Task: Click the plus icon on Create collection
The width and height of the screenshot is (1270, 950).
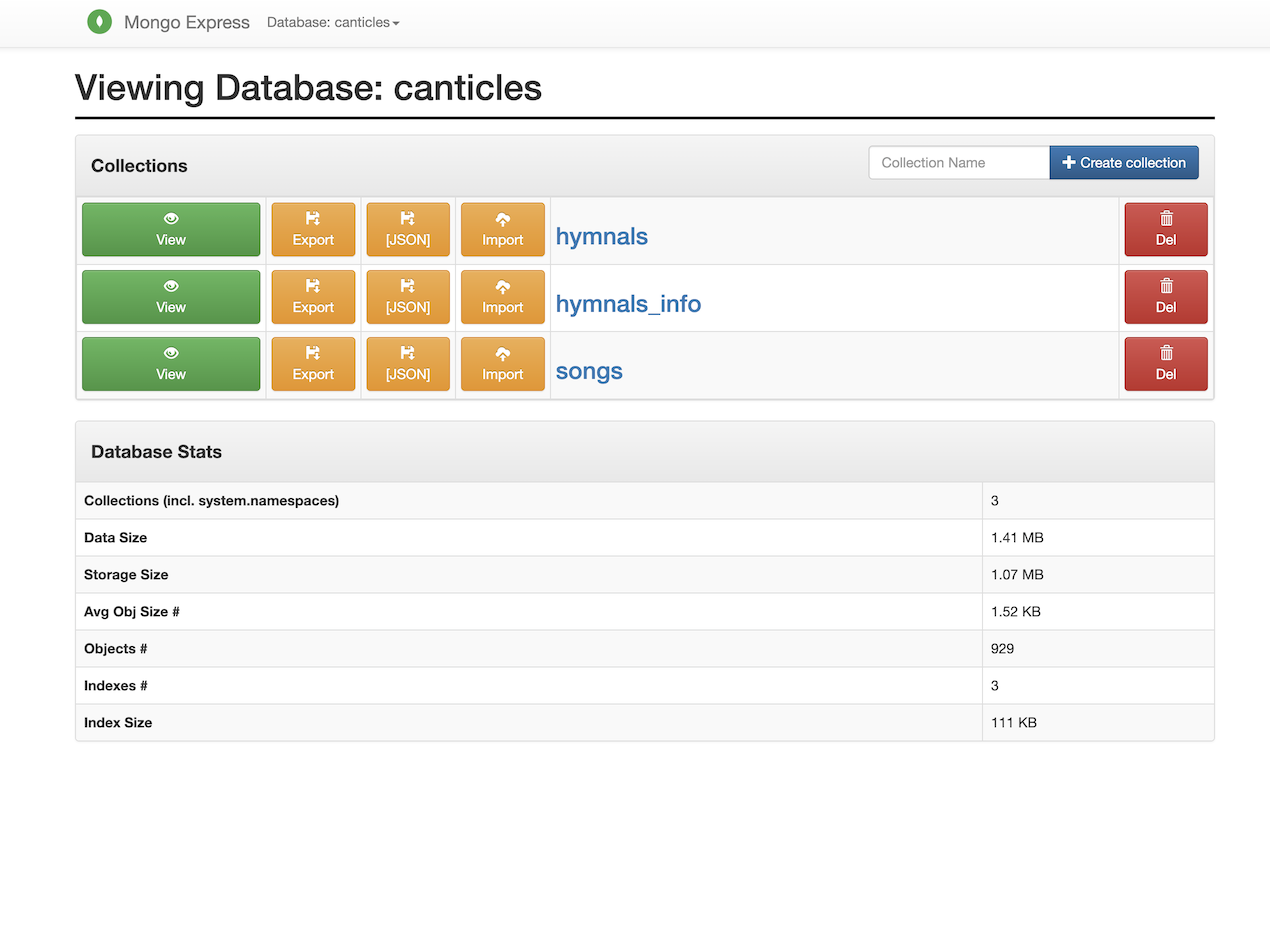Action: tap(1068, 162)
